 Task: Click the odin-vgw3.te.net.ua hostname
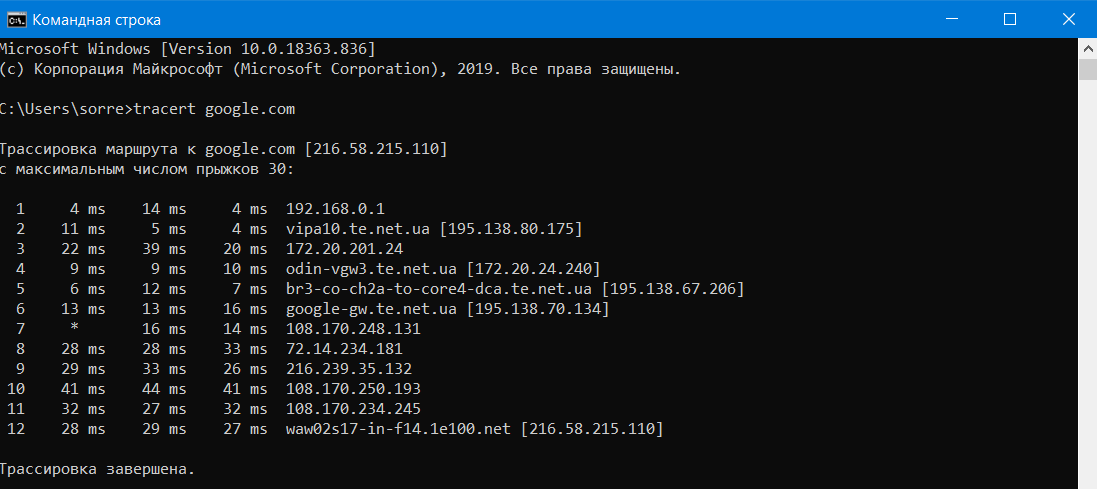point(371,269)
